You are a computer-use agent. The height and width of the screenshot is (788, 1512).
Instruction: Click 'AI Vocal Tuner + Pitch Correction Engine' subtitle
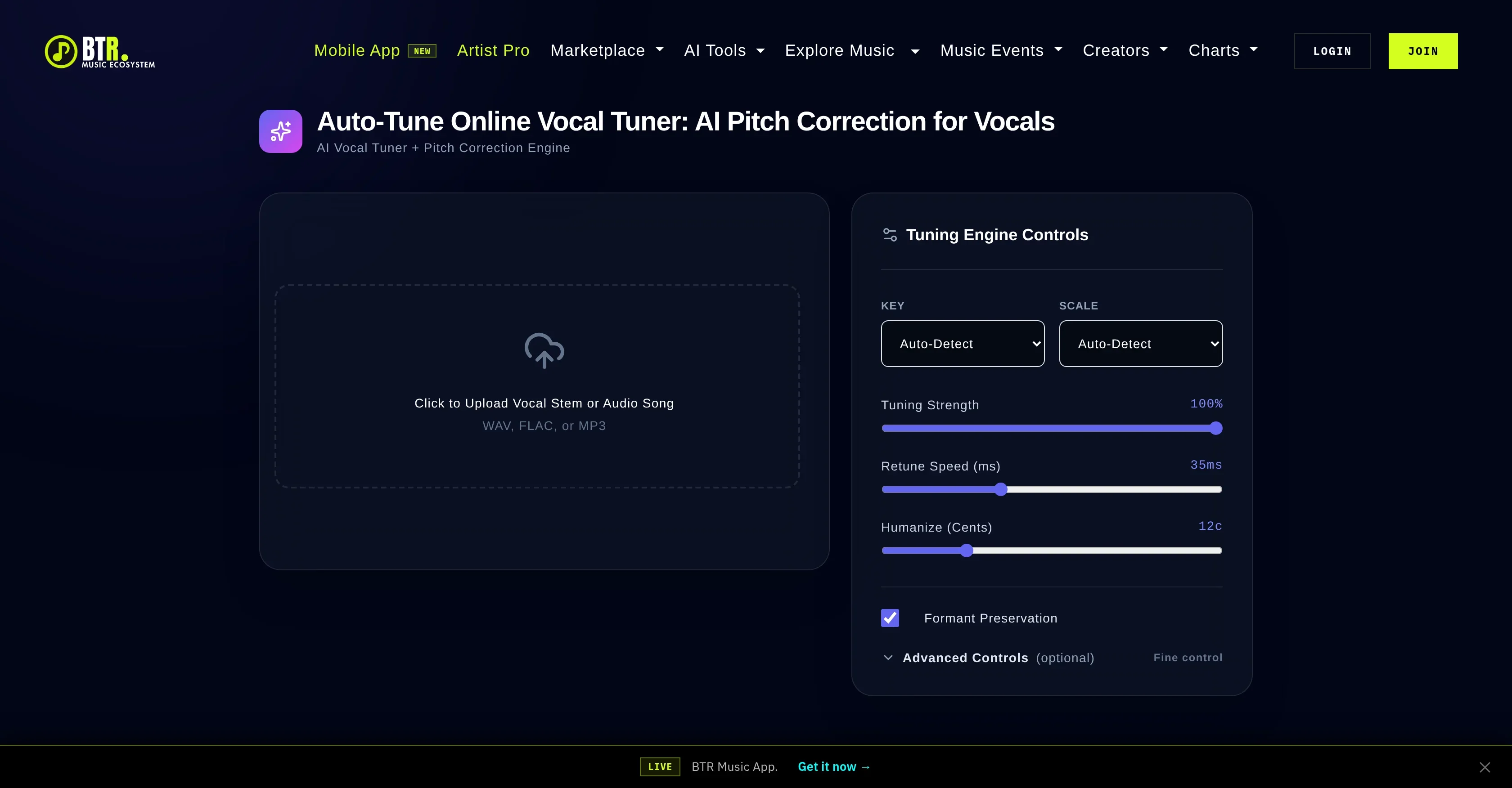tap(443, 148)
